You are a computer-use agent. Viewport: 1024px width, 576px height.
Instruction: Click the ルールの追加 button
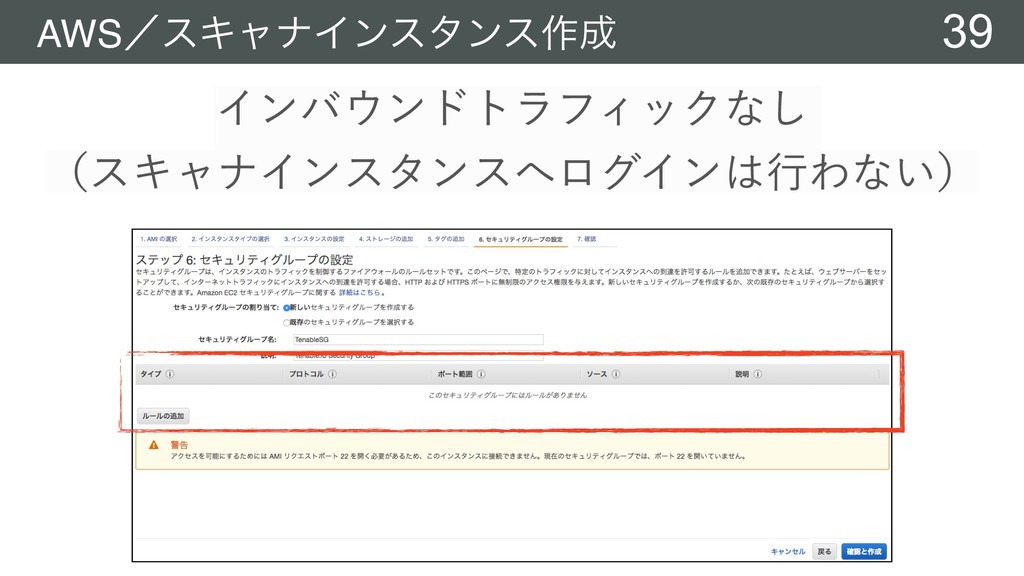coord(163,416)
